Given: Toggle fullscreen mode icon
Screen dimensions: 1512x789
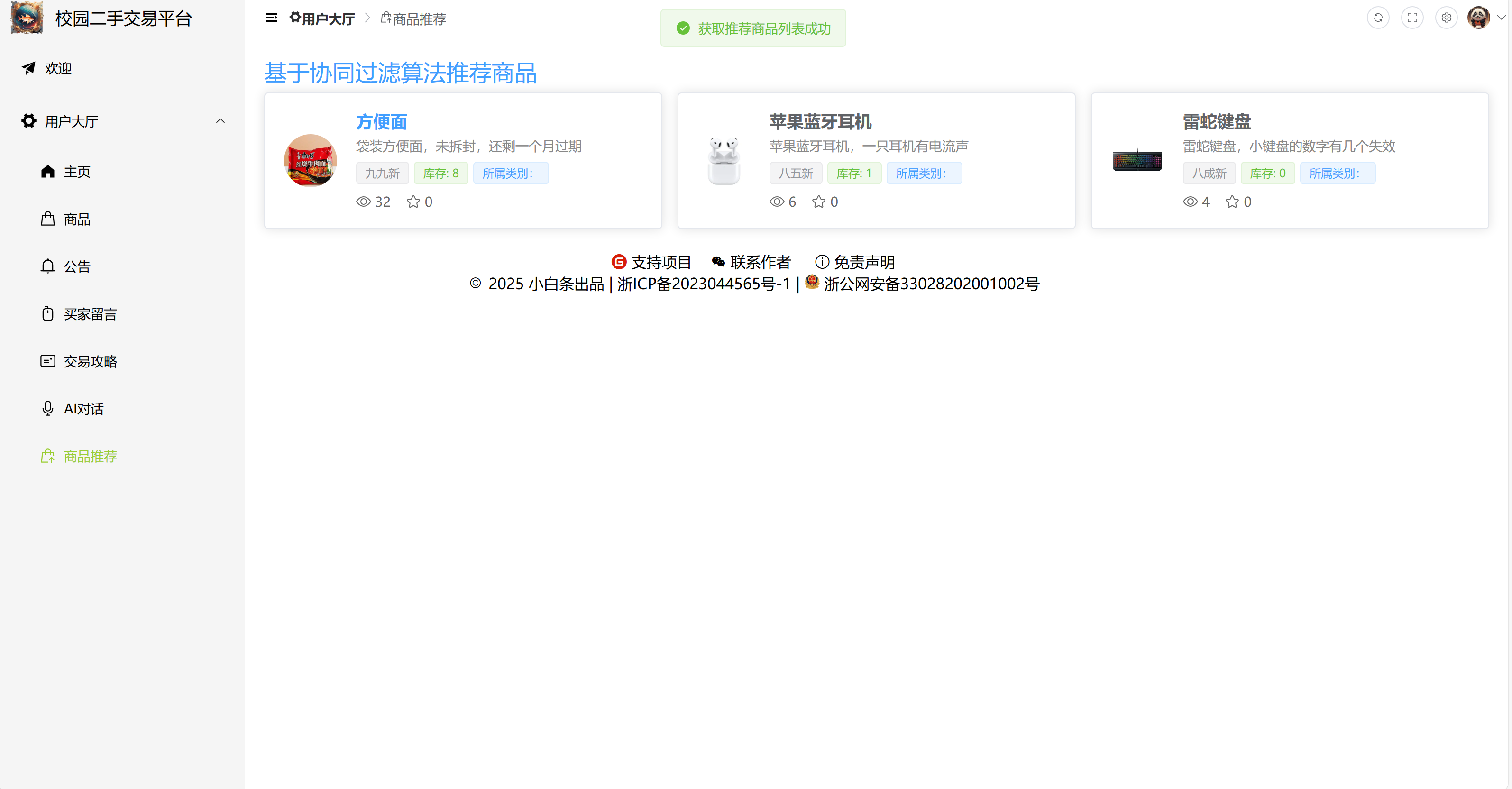Looking at the screenshot, I should [1411, 18].
